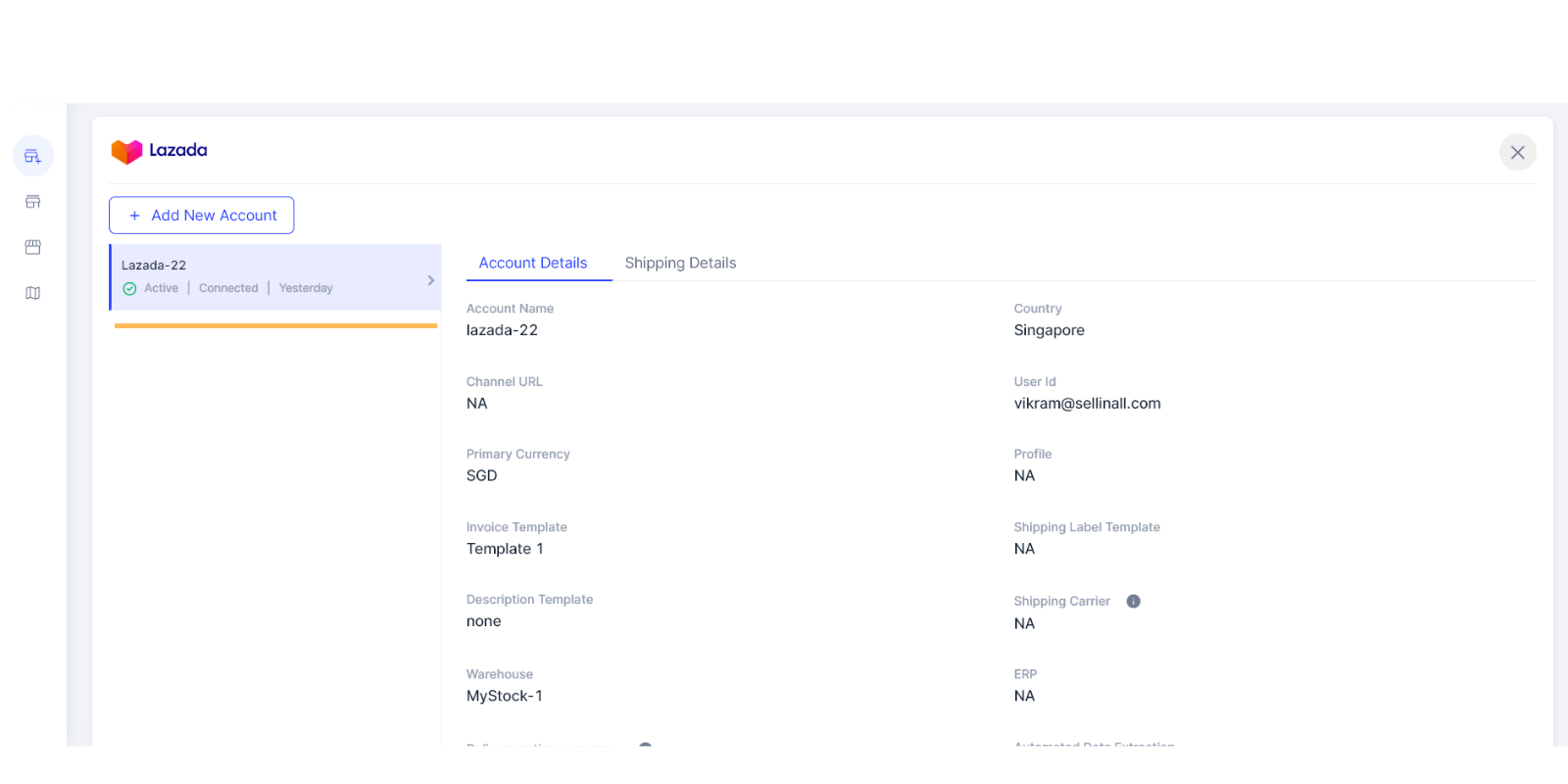Click Add New Account button
The image size is (1568, 784).
coord(201,216)
